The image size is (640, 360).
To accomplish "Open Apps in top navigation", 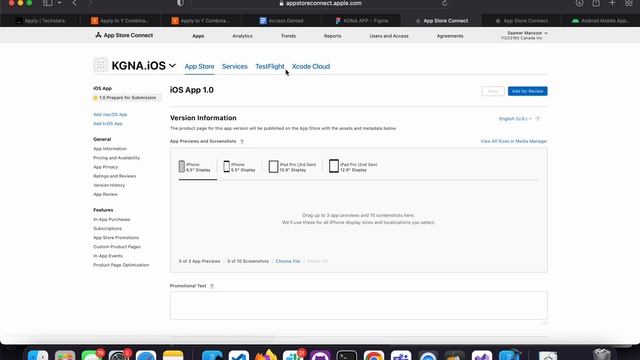I will coord(198,36).
